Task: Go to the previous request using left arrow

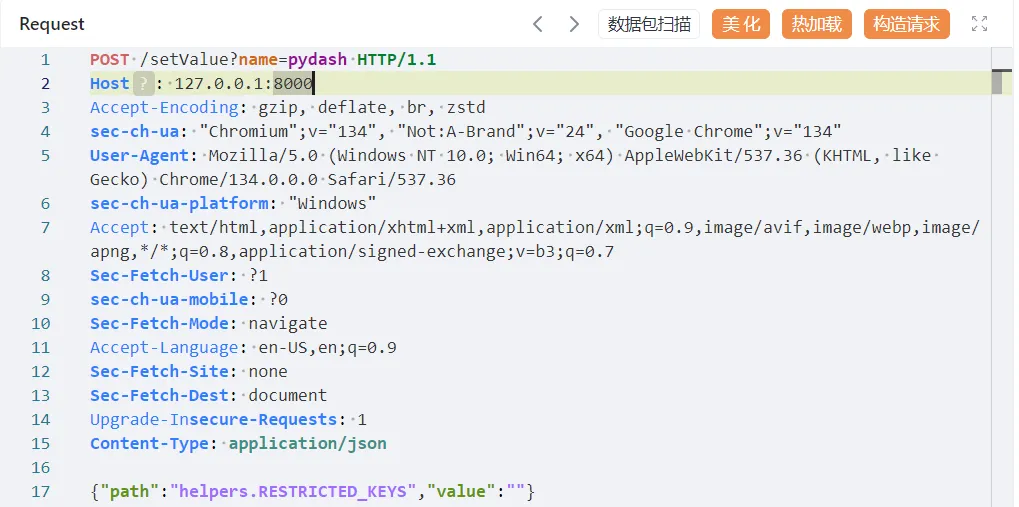Action: (x=538, y=24)
